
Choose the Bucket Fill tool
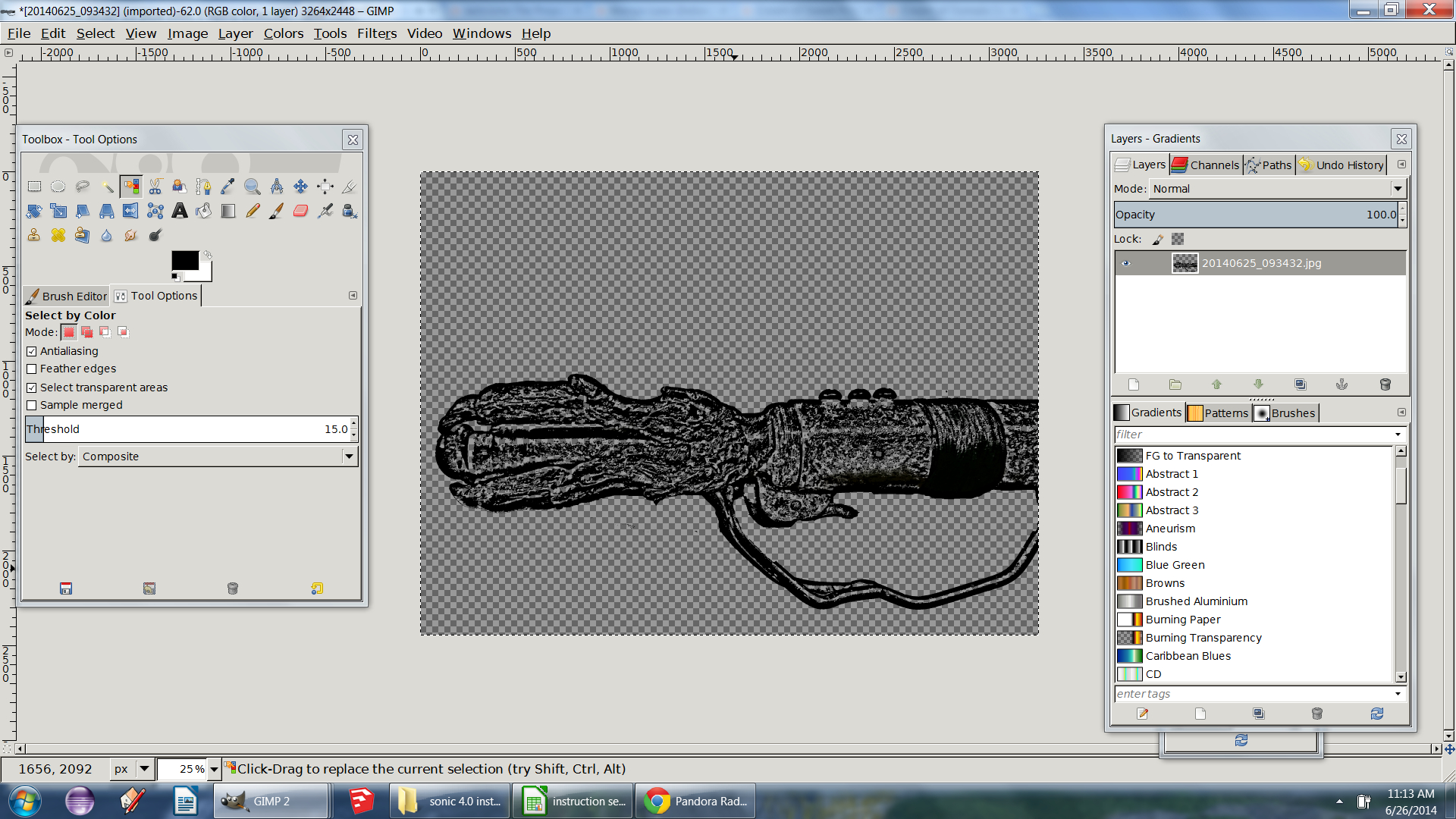(x=204, y=211)
